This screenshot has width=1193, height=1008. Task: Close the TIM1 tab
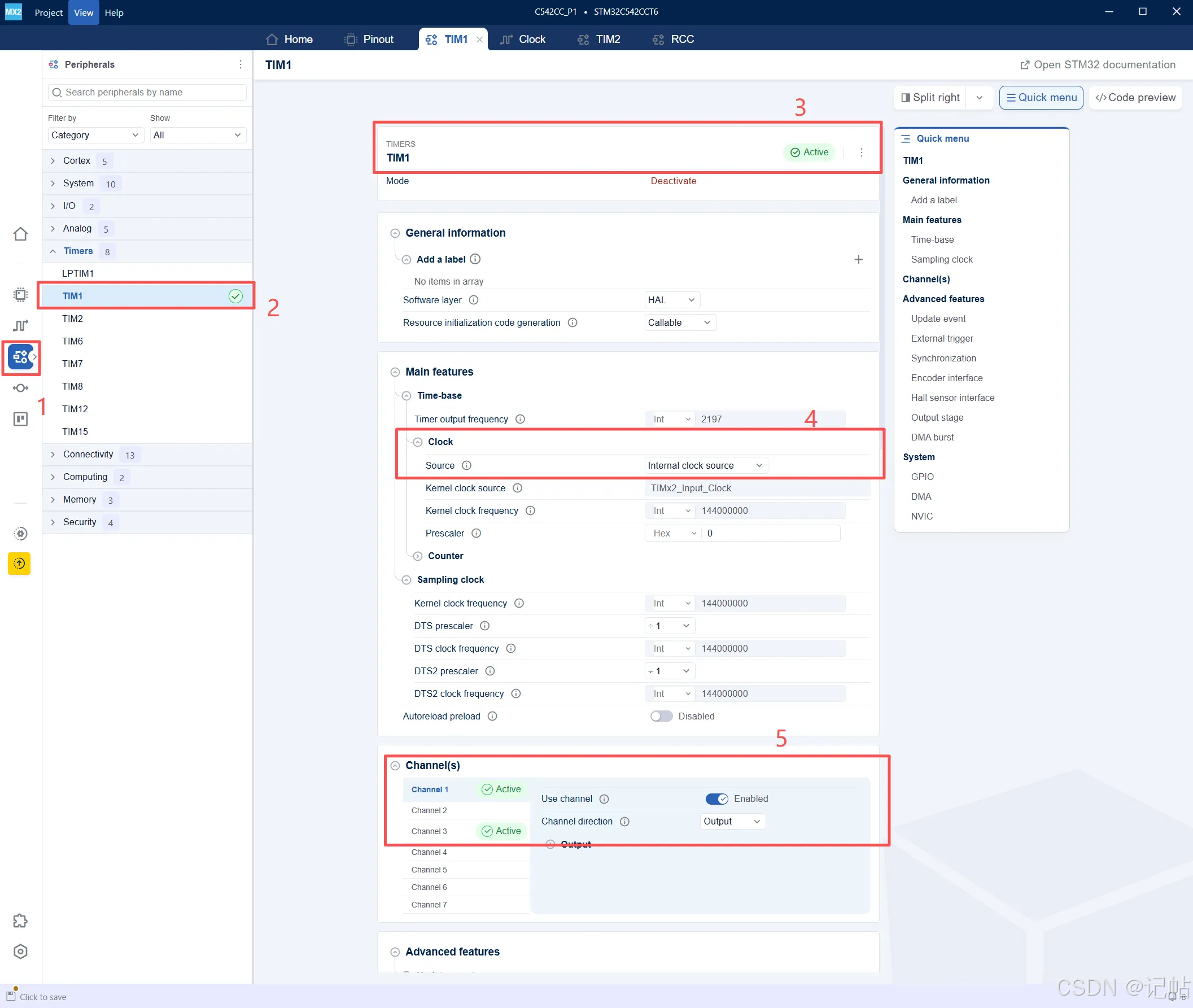pyautogui.click(x=480, y=40)
